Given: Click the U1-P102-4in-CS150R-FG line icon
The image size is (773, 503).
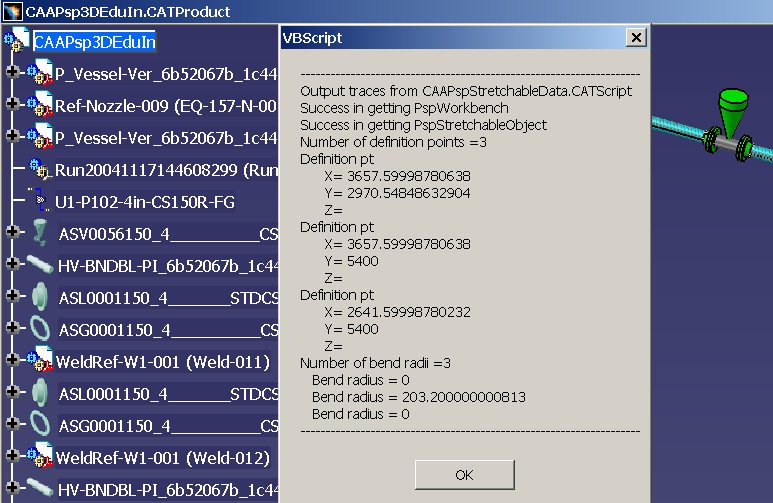Looking at the screenshot, I should pyautogui.click(x=40, y=201).
